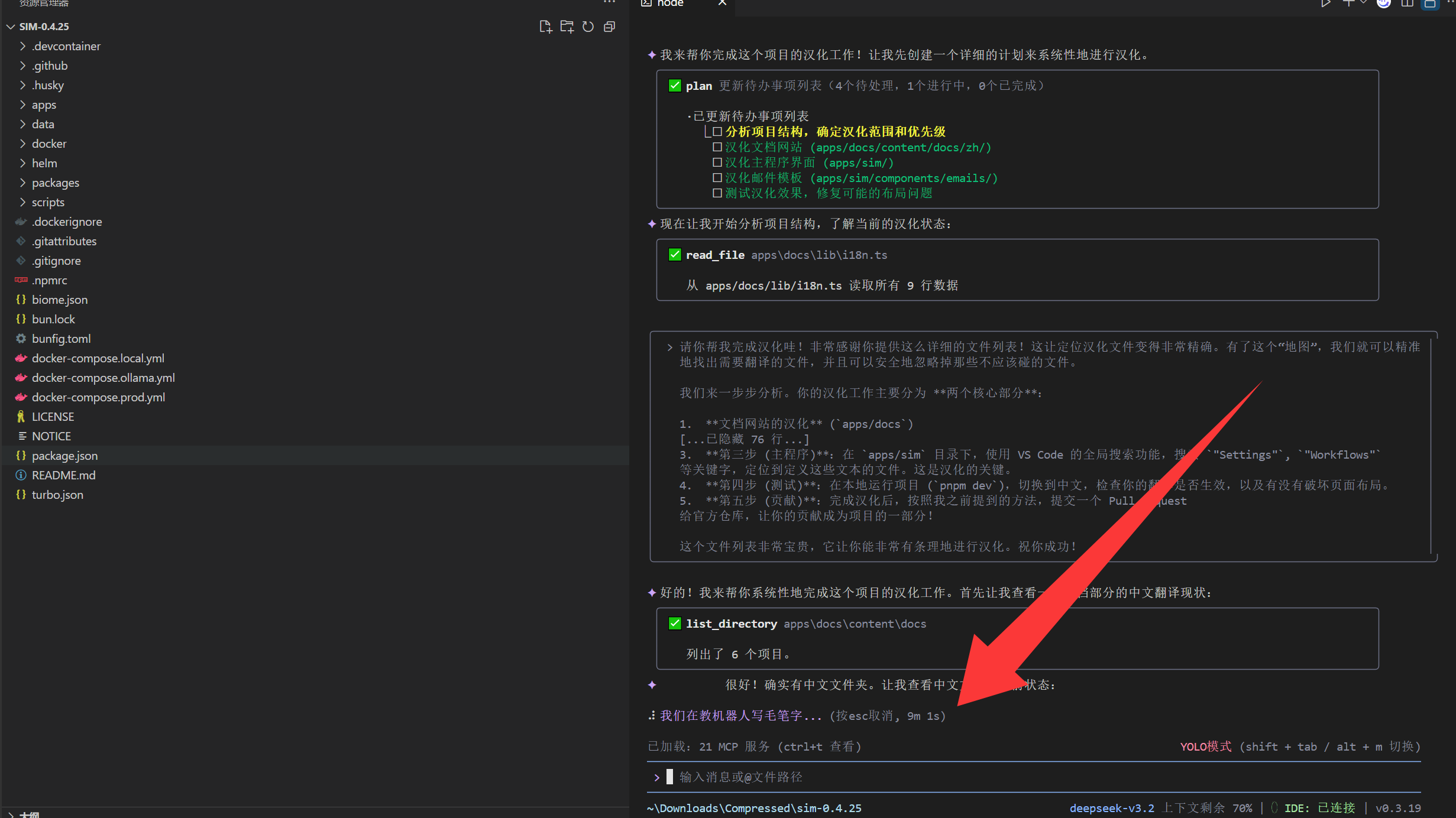Click the list_directory green checkbox
The image size is (1456, 818).
pos(675,624)
